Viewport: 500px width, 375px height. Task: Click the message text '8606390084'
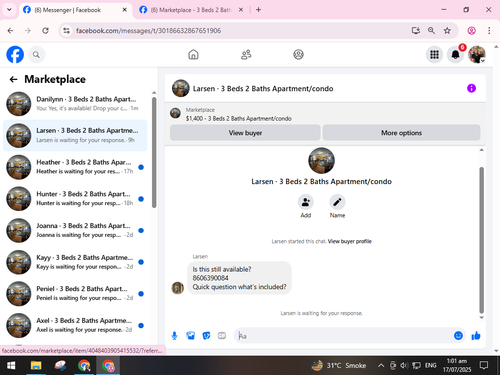[x=210, y=278]
